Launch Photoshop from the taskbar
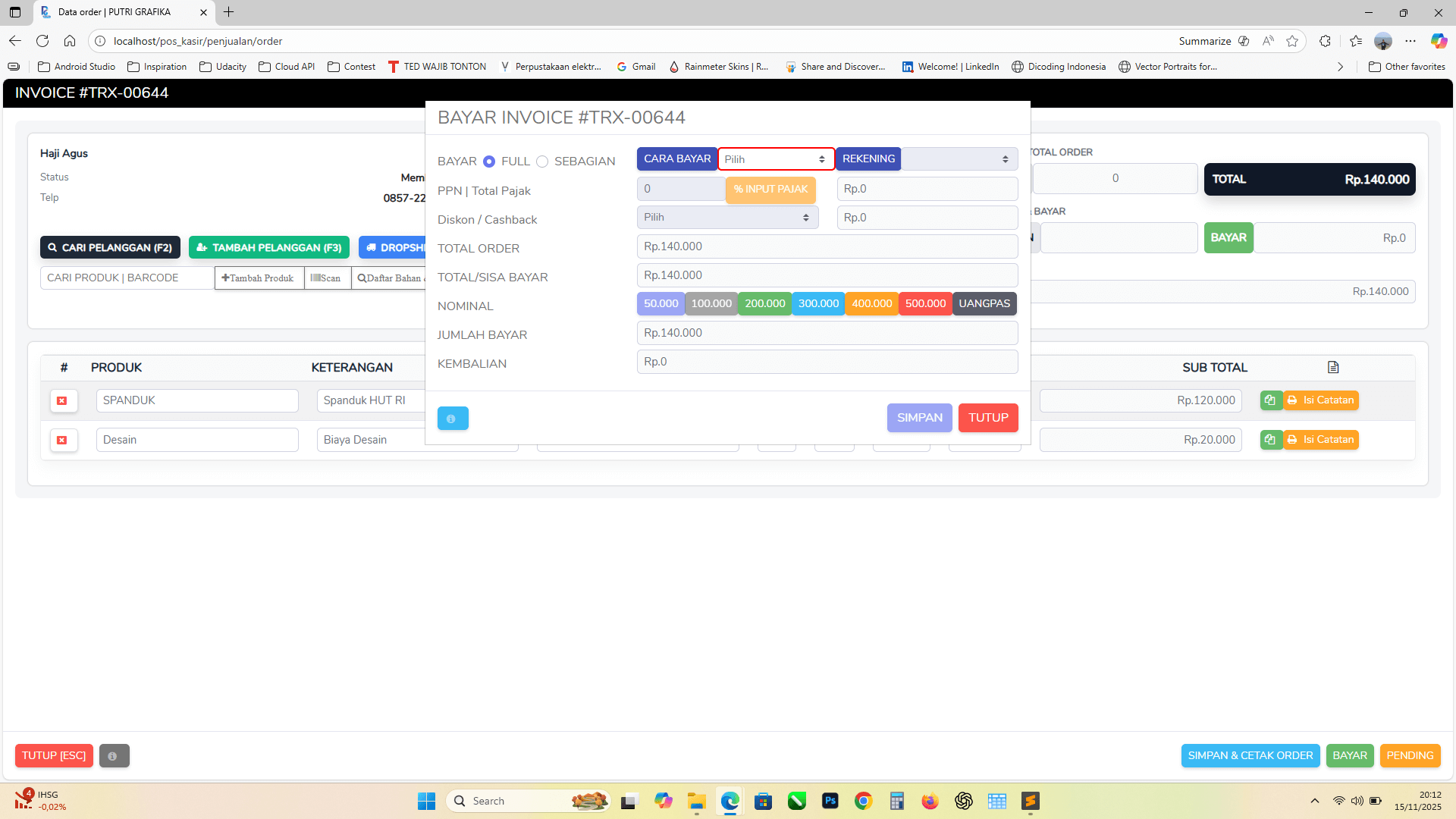 click(830, 801)
